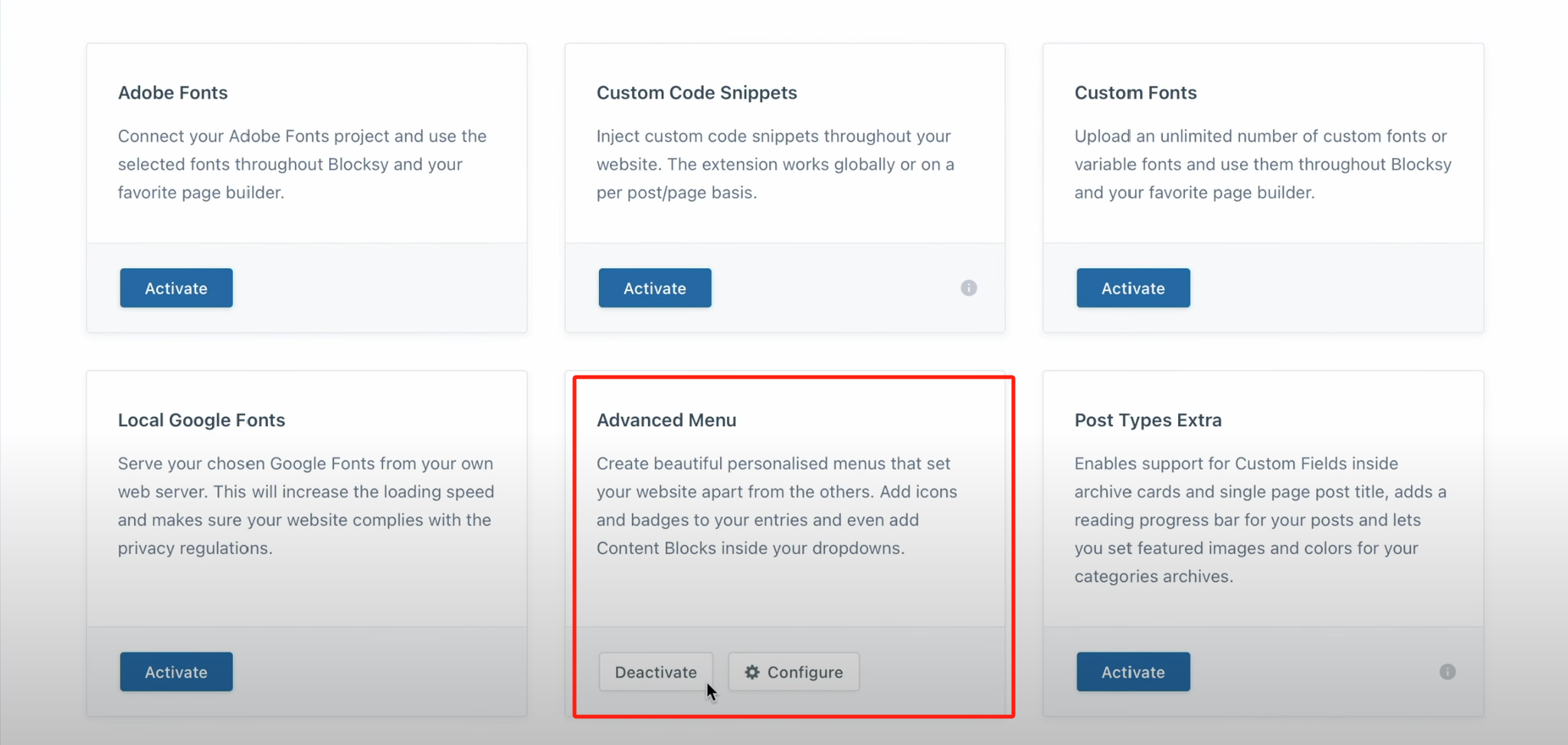Click the Adobe Fonts card title
This screenshot has height=745, width=1568.
pyautogui.click(x=172, y=93)
